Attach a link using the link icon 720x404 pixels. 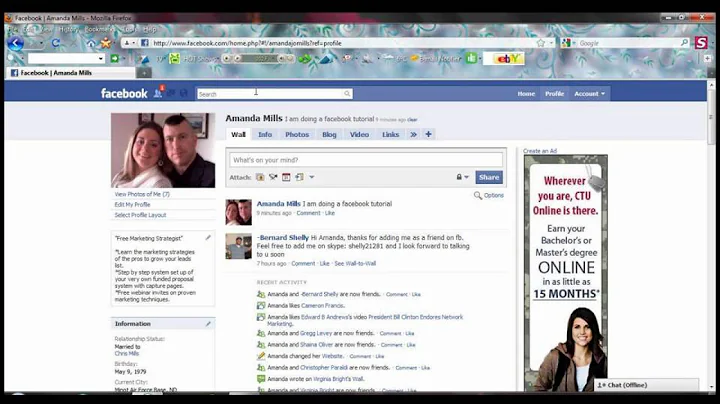pos(299,177)
